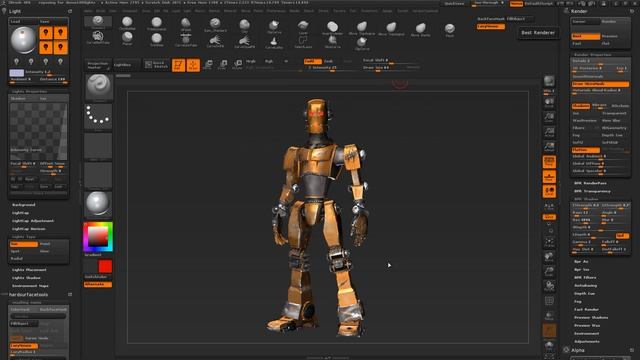Toggle the Zadd button

pyautogui.click(x=312, y=61)
